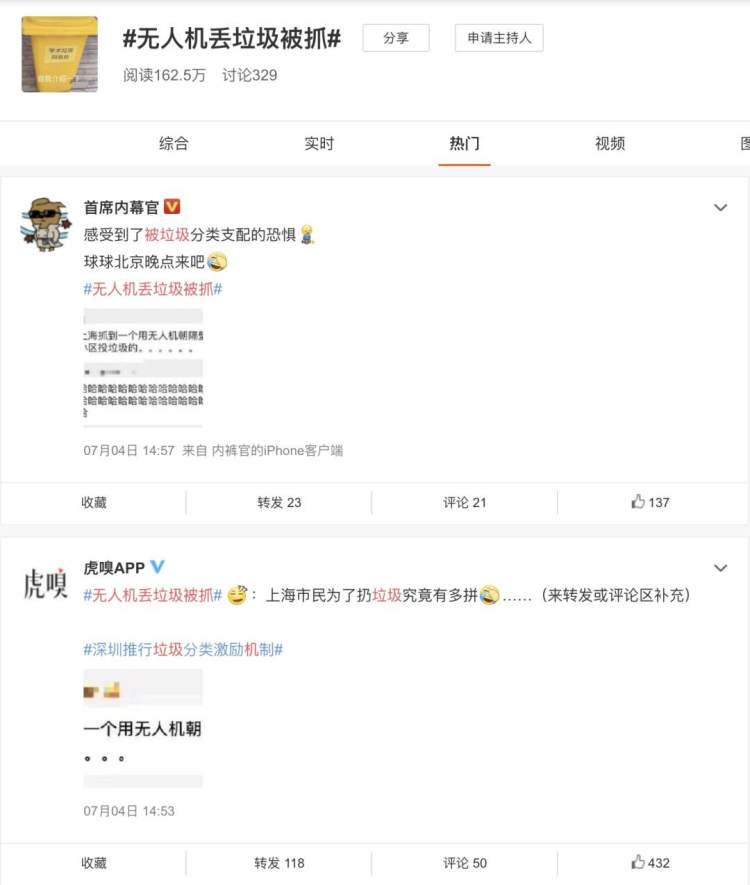
Task: Open the yellow trash bin topic image
Action: click(59, 54)
